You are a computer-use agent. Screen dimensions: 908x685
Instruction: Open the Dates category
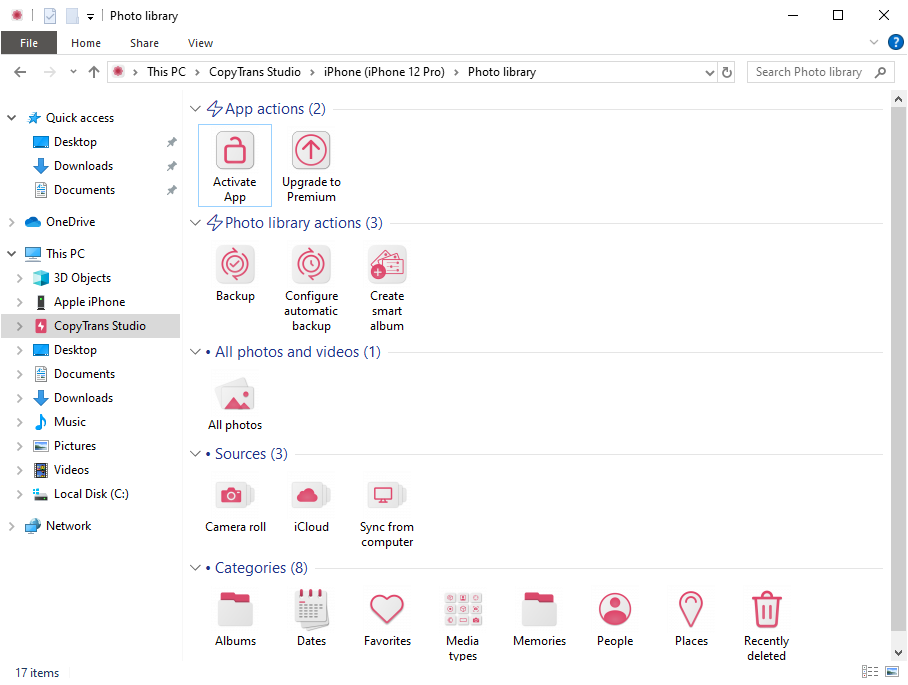click(x=311, y=618)
